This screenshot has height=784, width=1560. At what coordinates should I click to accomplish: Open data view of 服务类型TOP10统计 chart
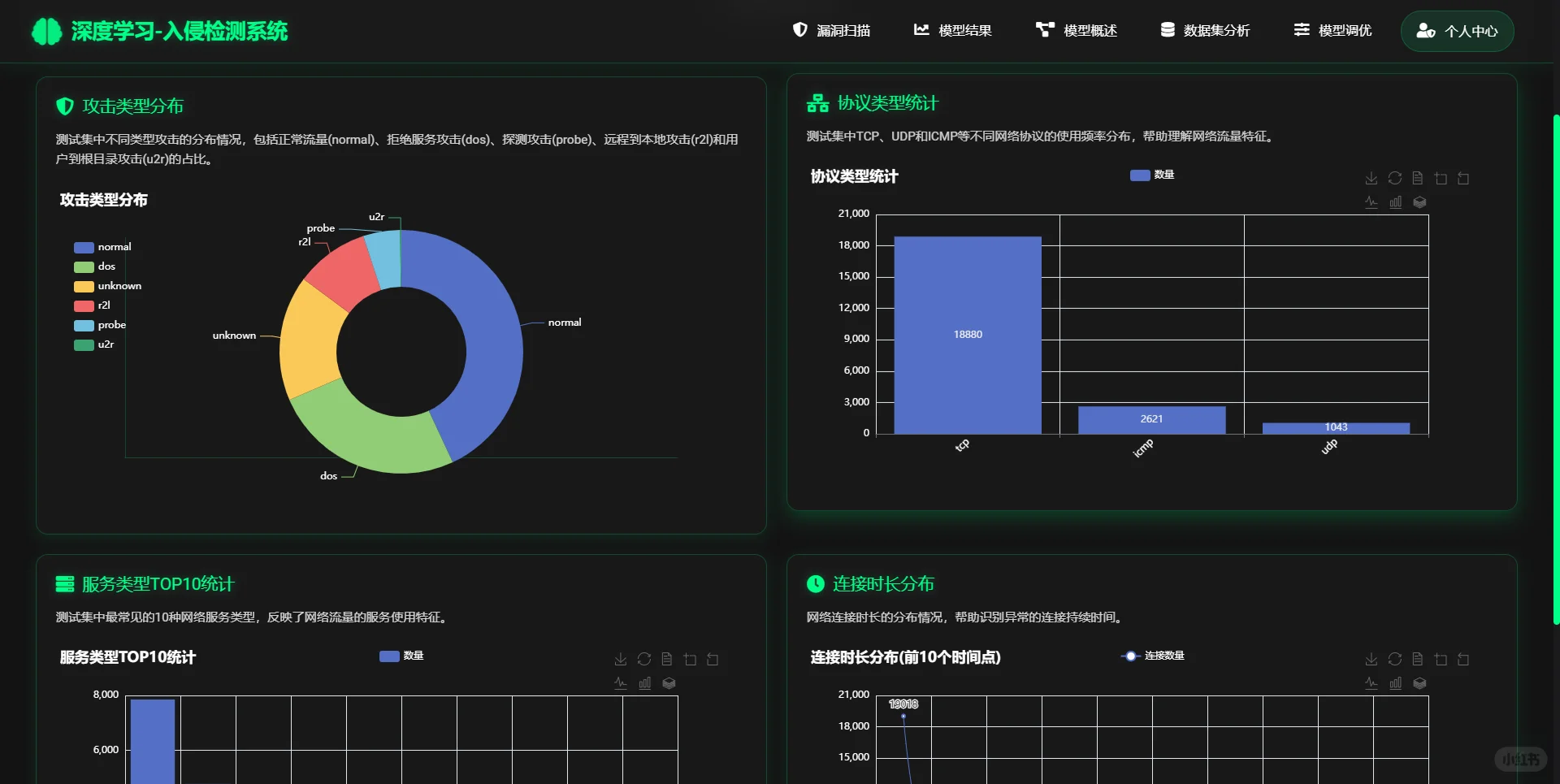point(667,659)
